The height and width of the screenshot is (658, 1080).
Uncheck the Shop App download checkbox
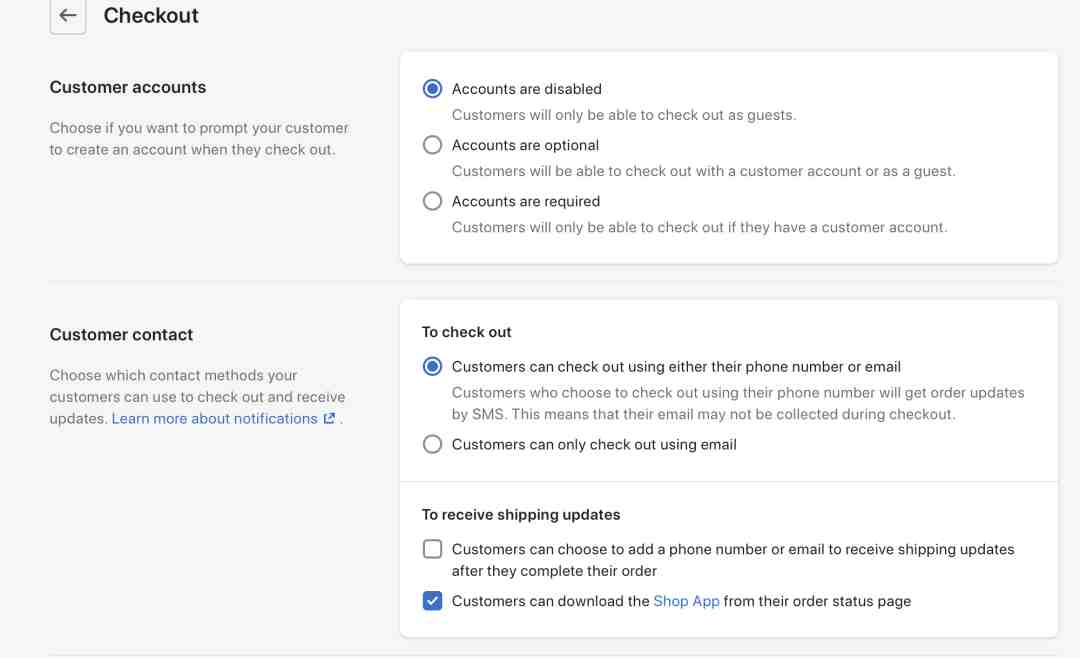432,601
